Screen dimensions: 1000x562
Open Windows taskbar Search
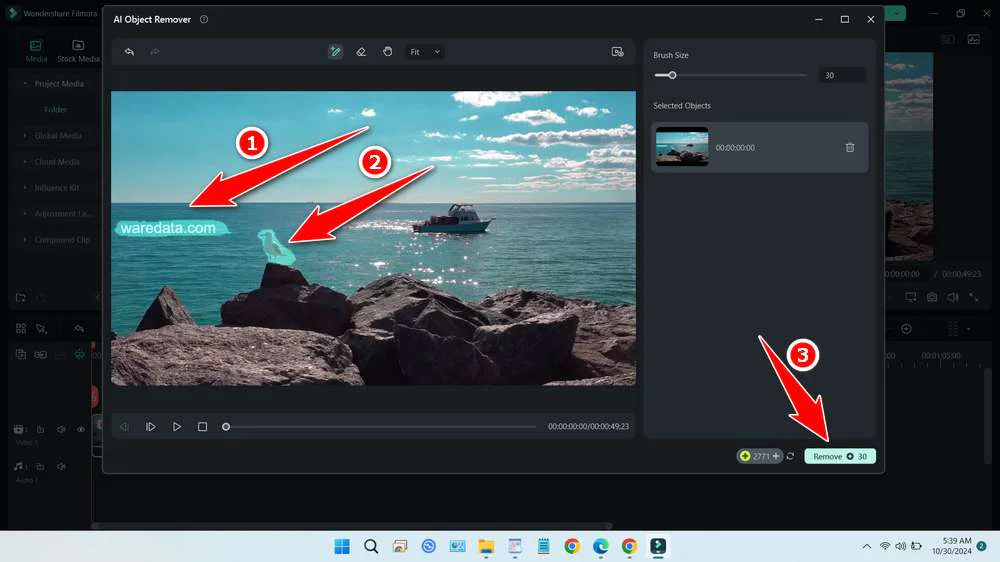click(371, 546)
